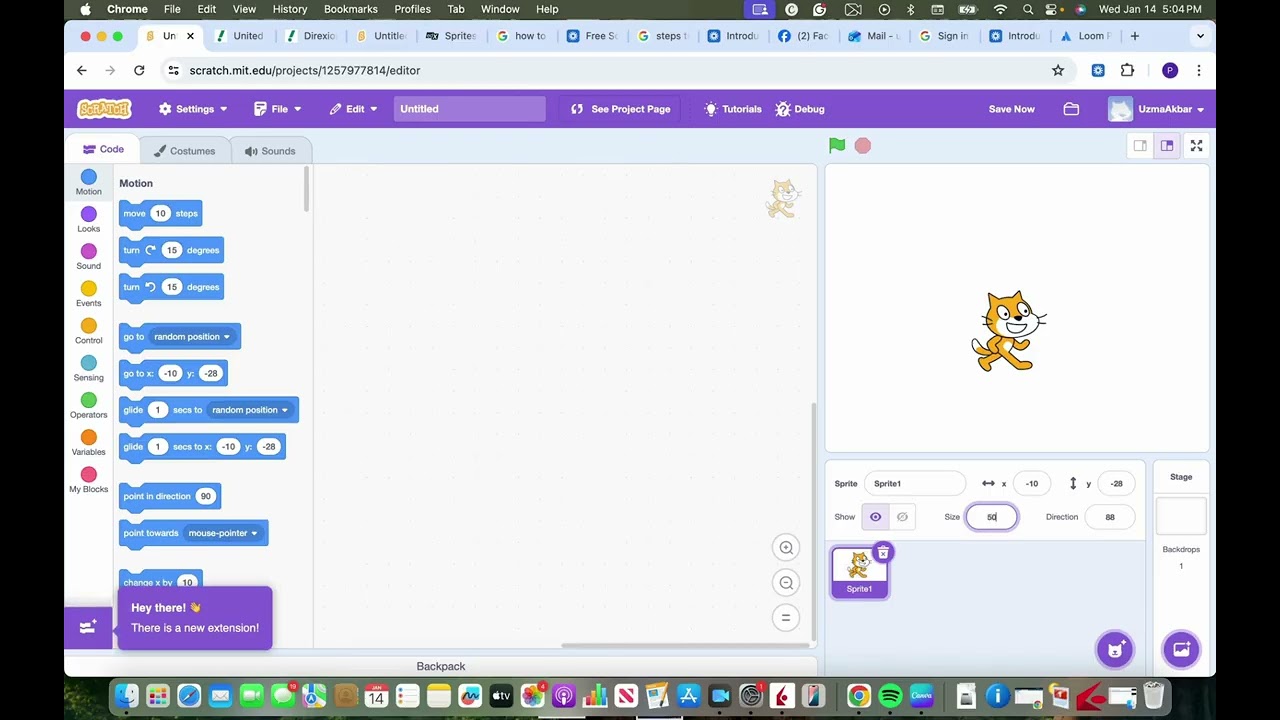Image resolution: width=1280 pixels, height=720 pixels.
Task: Select the Variables block category
Action: 89,443
